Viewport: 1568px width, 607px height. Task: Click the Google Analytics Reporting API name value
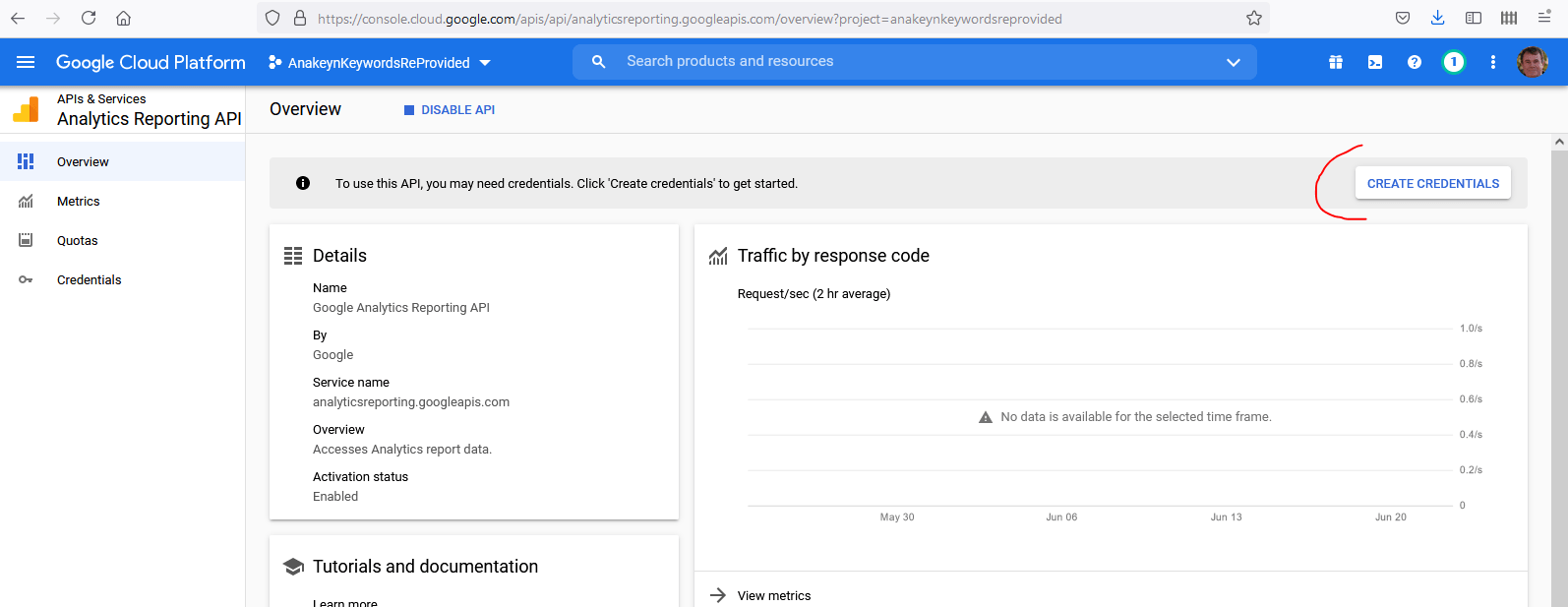401,307
